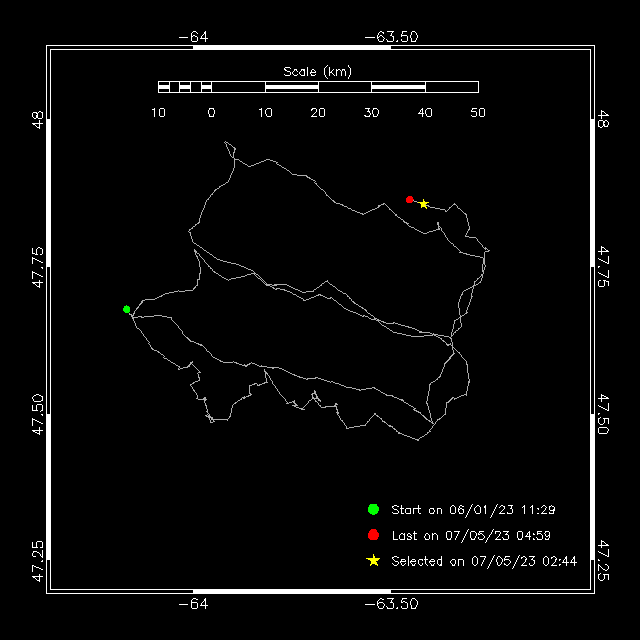Click the "Selected on 07/05/23 02:44" legend text
The height and width of the screenshot is (640, 640).
pyautogui.click(x=484, y=561)
